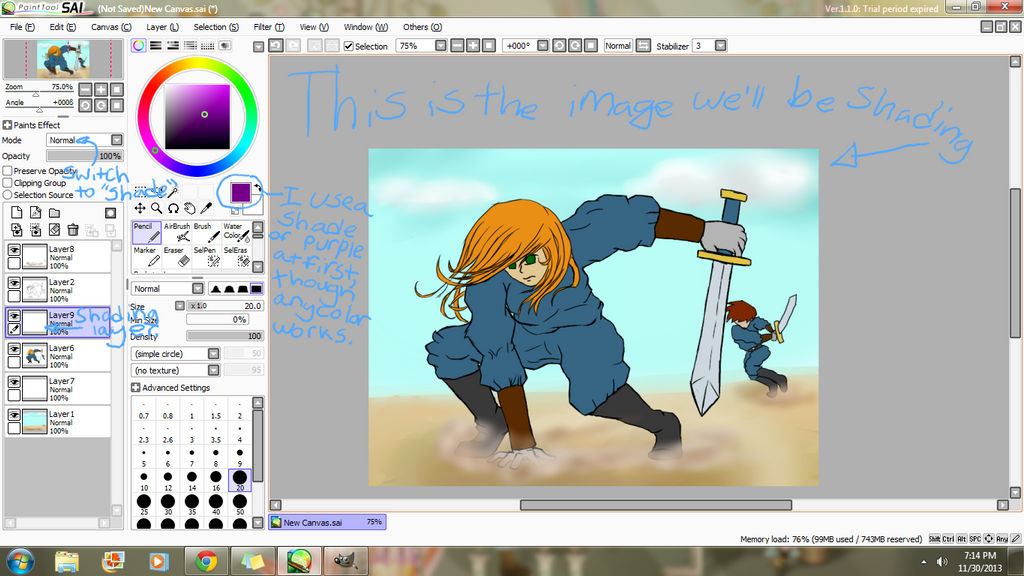Select the Water Color tool
The width and height of the screenshot is (1024, 576).
(236, 232)
